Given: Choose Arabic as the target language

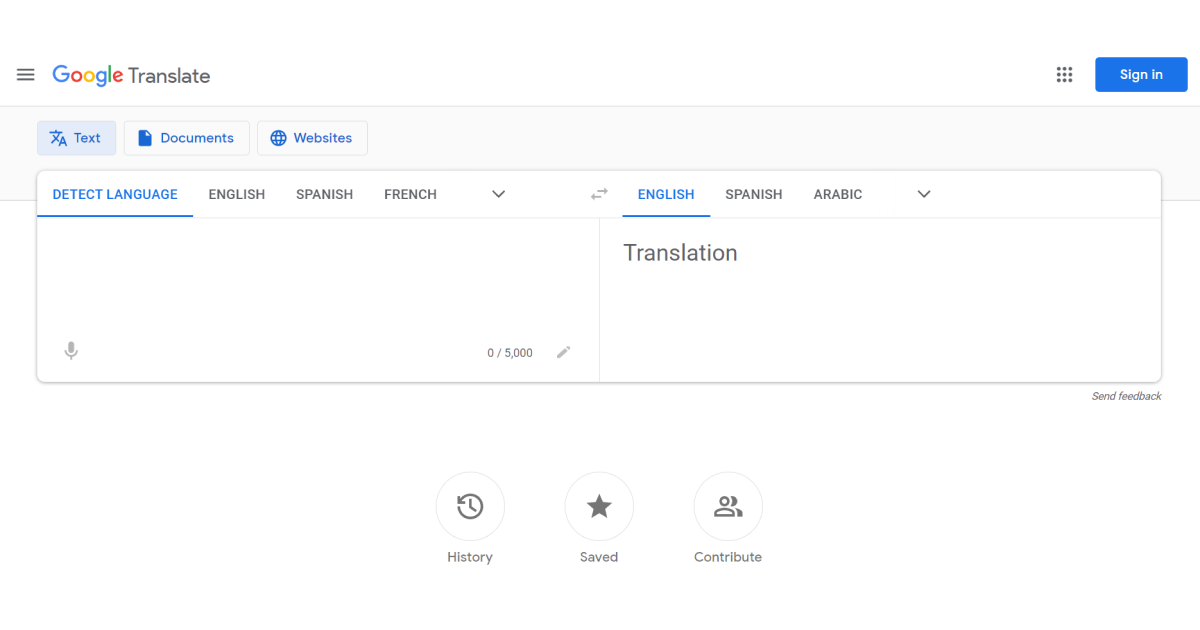Looking at the screenshot, I should tap(838, 194).
